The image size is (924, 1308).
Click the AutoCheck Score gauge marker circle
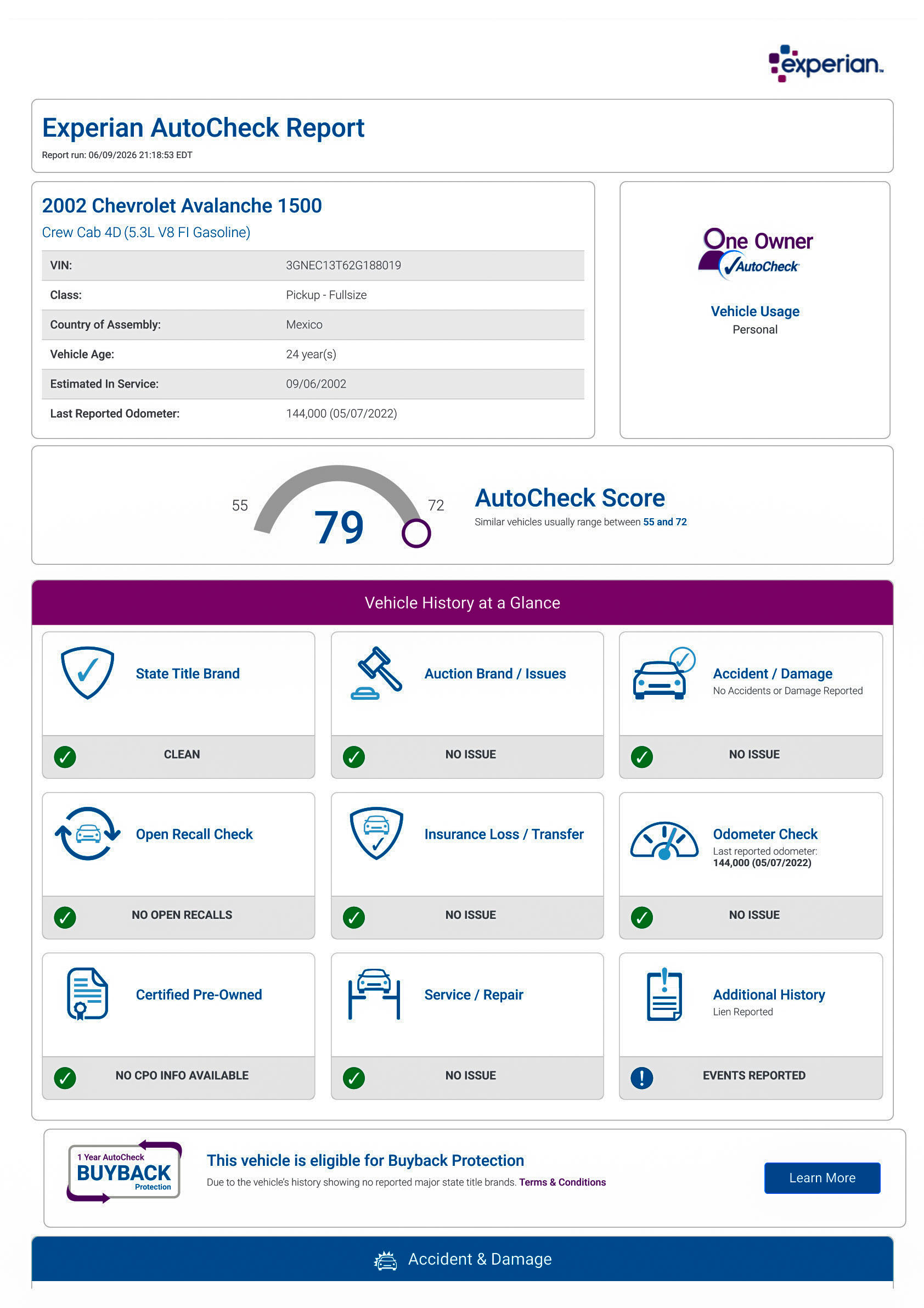coord(416,534)
